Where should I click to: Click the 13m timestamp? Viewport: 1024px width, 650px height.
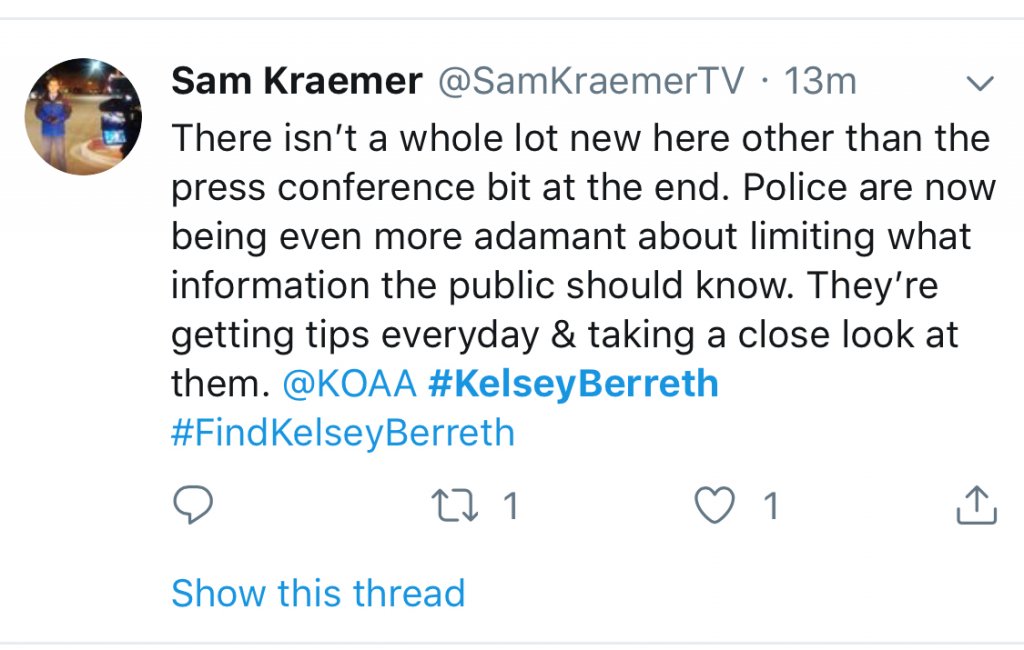pyautogui.click(x=820, y=82)
